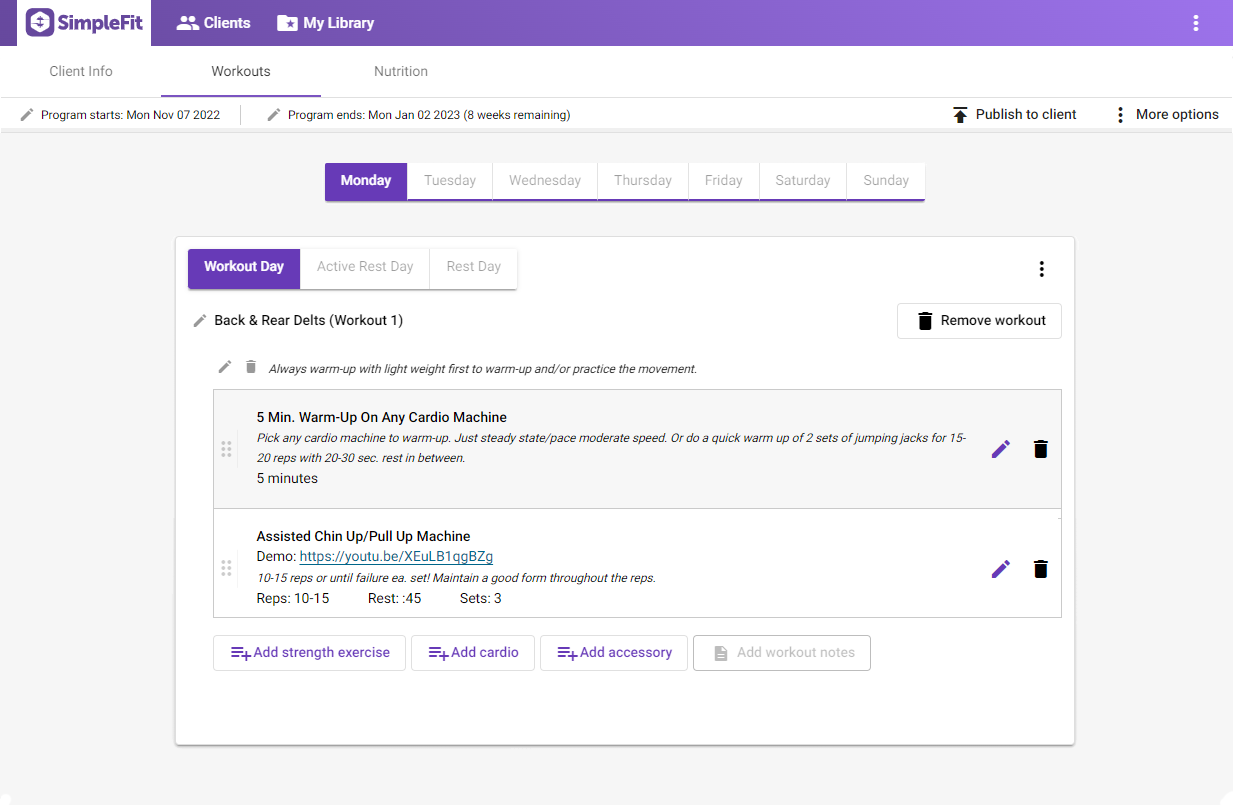Click the SimpleFit logo icon

click(38, 22)
